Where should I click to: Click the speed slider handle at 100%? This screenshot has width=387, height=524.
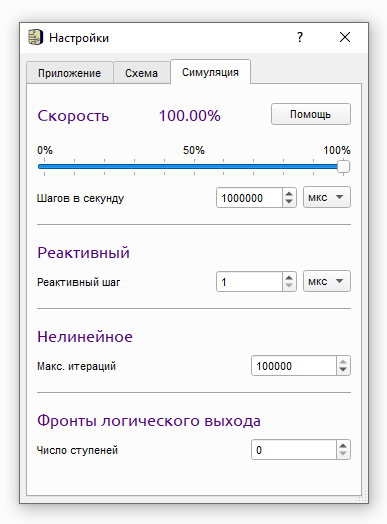[343, 166]
